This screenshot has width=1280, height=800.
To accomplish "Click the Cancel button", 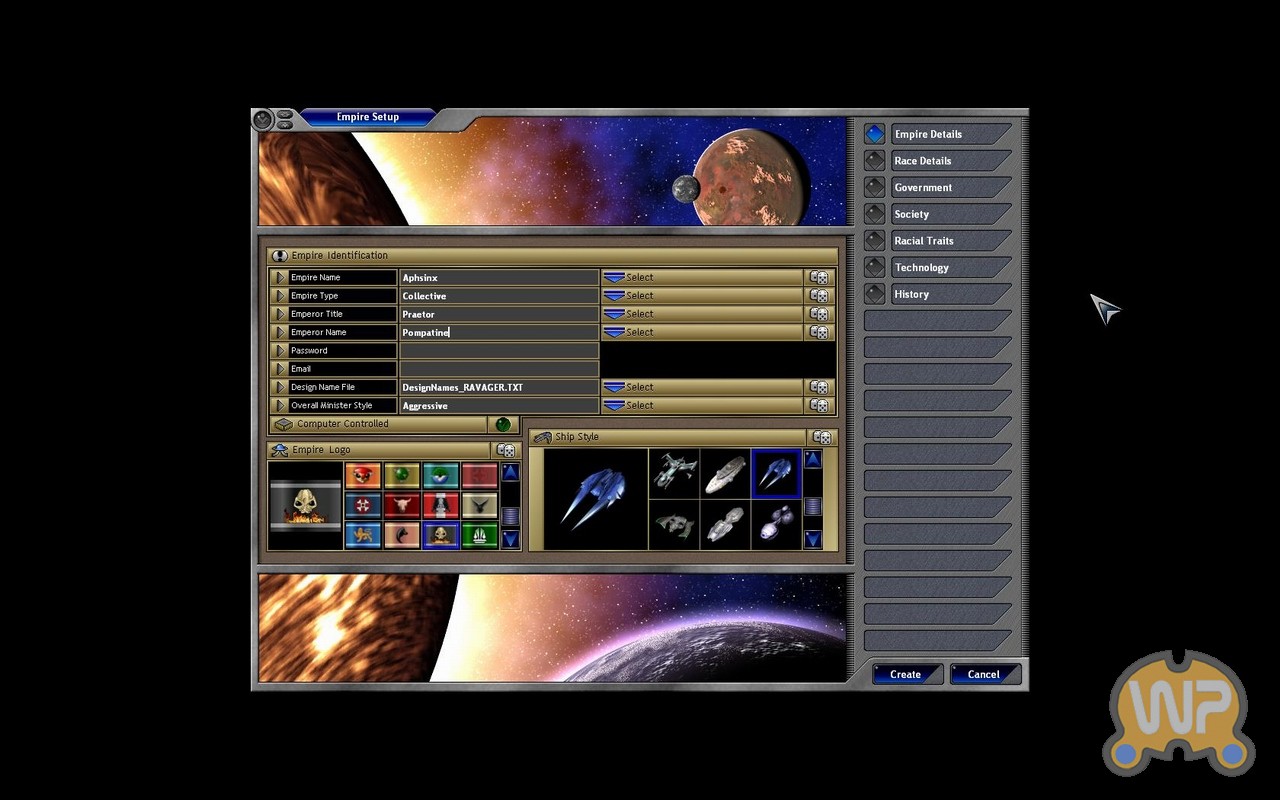I will tap(984, 674).
